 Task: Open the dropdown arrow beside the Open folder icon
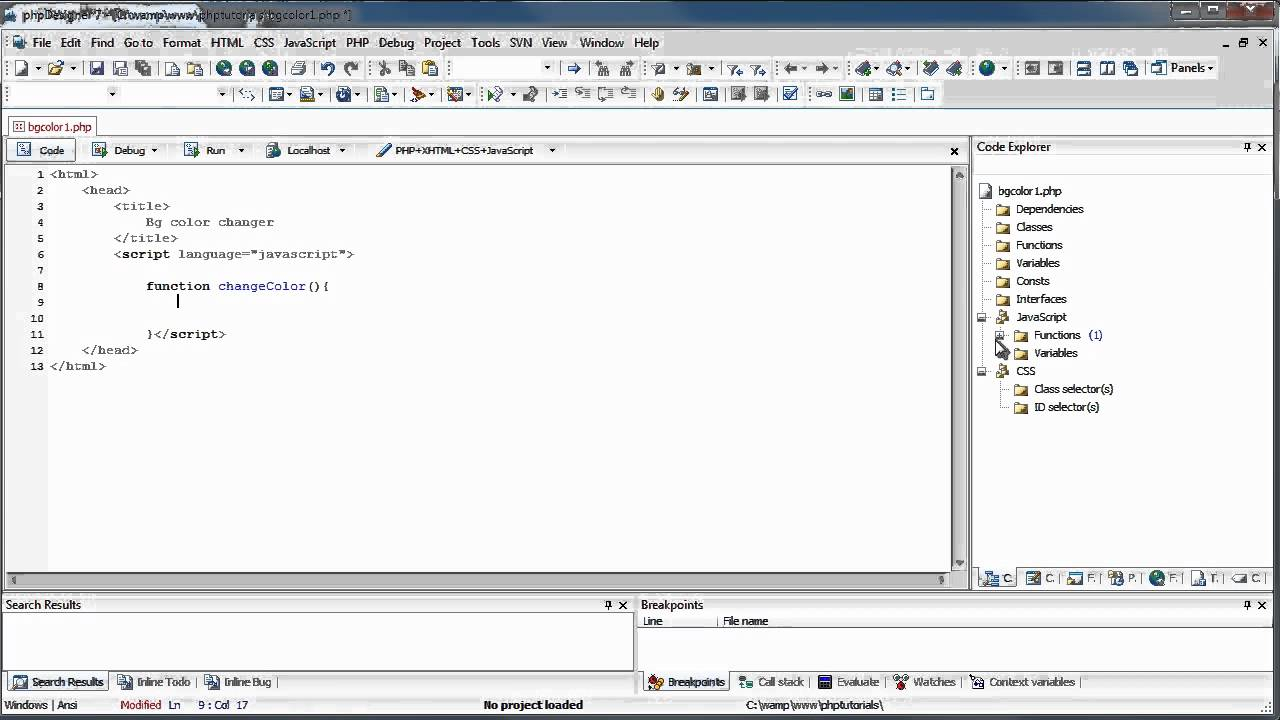point(73,68)
